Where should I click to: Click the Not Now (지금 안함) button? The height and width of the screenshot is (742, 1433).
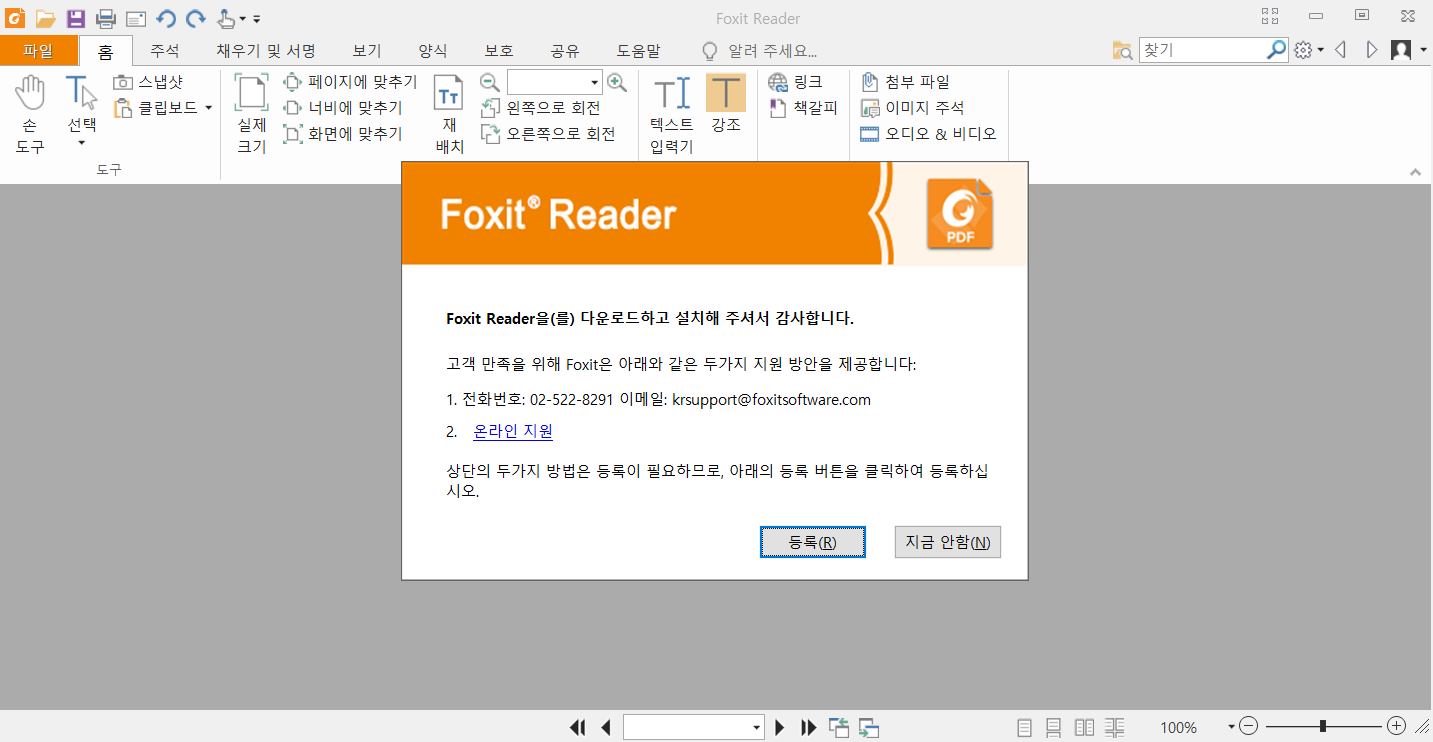tap(947, 542)
